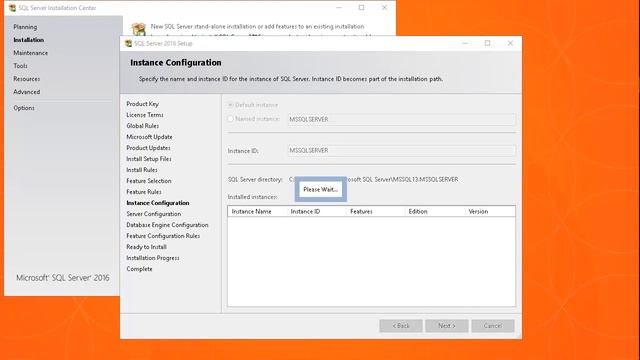Click the Back button
The image size is (640, 360).
point(401,326)
